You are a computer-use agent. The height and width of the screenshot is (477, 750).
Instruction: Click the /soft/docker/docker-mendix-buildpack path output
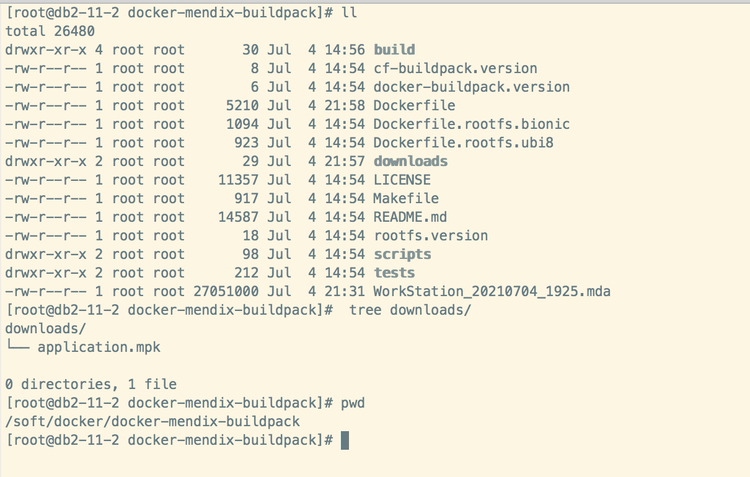(x=152, y=422)
